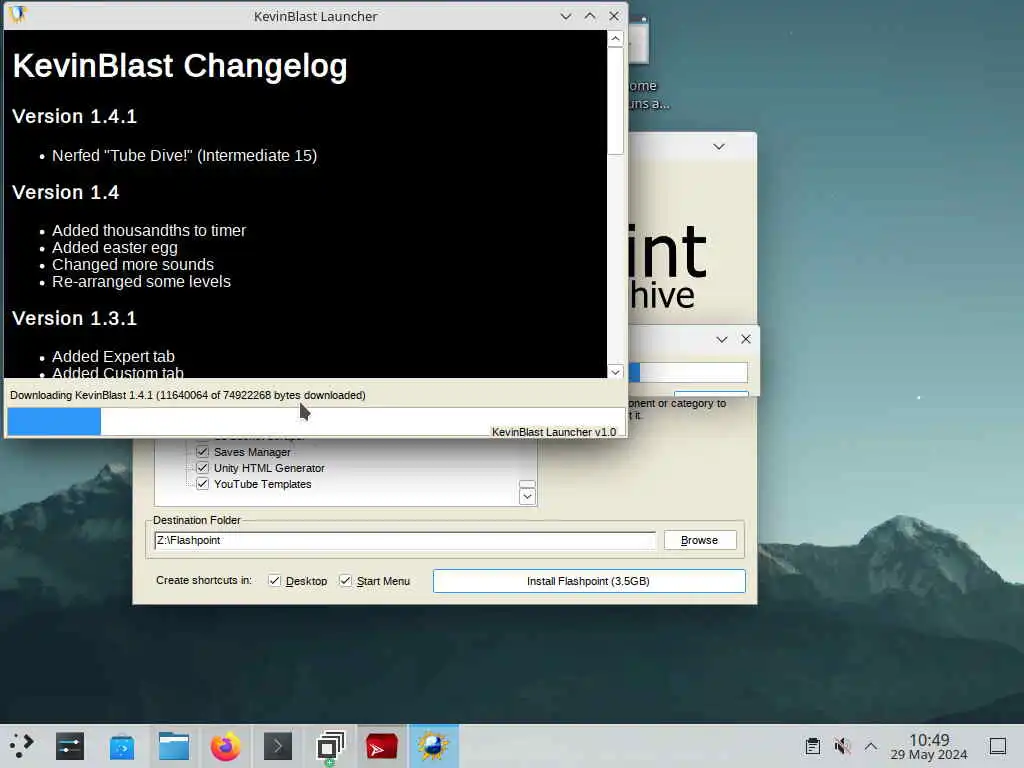The image size is (1024, 768).
Task: Click Install Flashpoint (3.5GB) button
Action: 588,581
